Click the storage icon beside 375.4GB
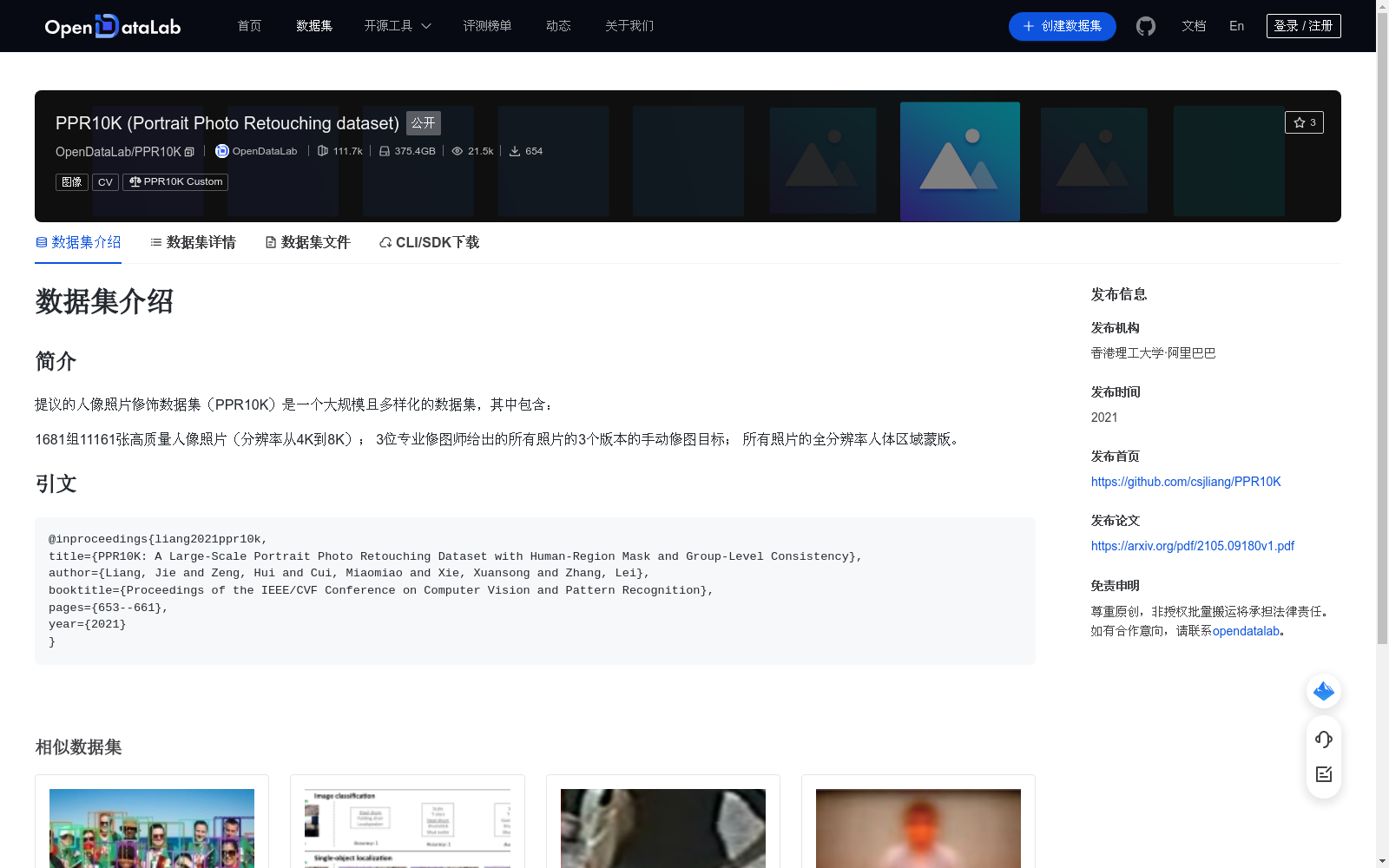 pyautogui.click(x=385, y=151)
